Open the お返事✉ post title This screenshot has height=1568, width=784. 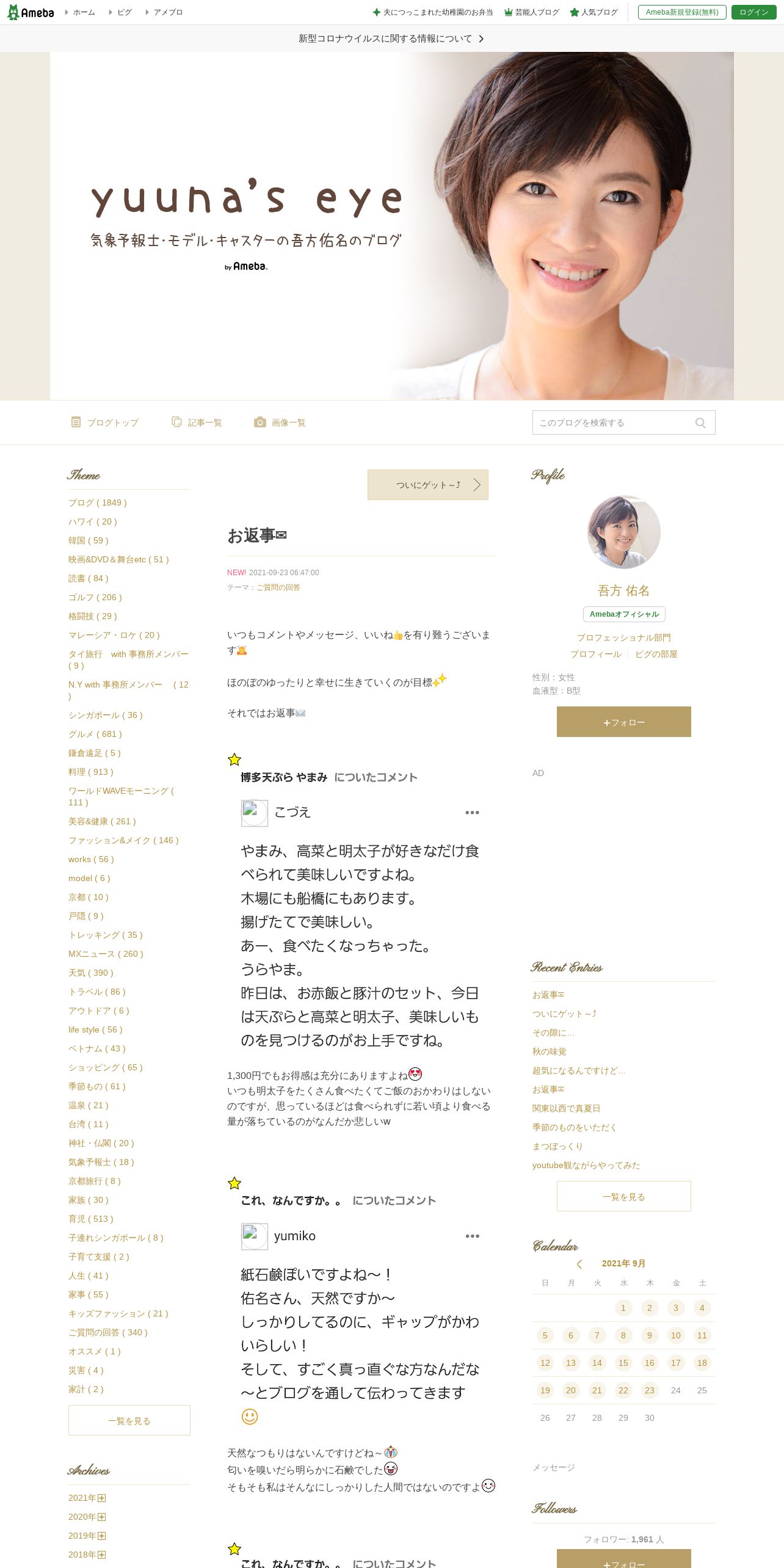tap(257, 535)
